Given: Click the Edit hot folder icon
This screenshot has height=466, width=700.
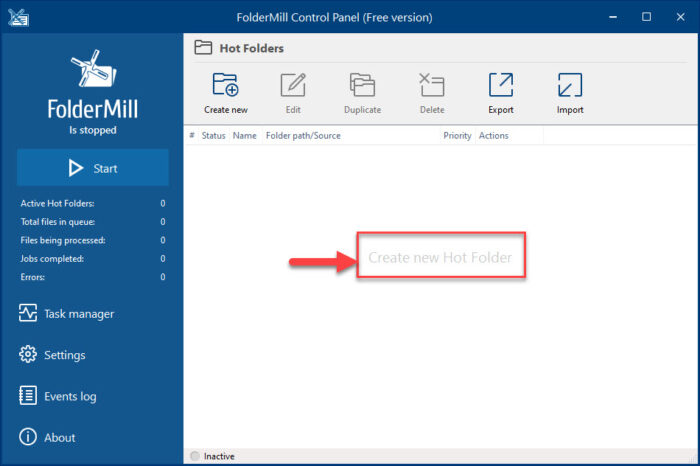Looking at the screenshot, I should (x=293, y=85).
